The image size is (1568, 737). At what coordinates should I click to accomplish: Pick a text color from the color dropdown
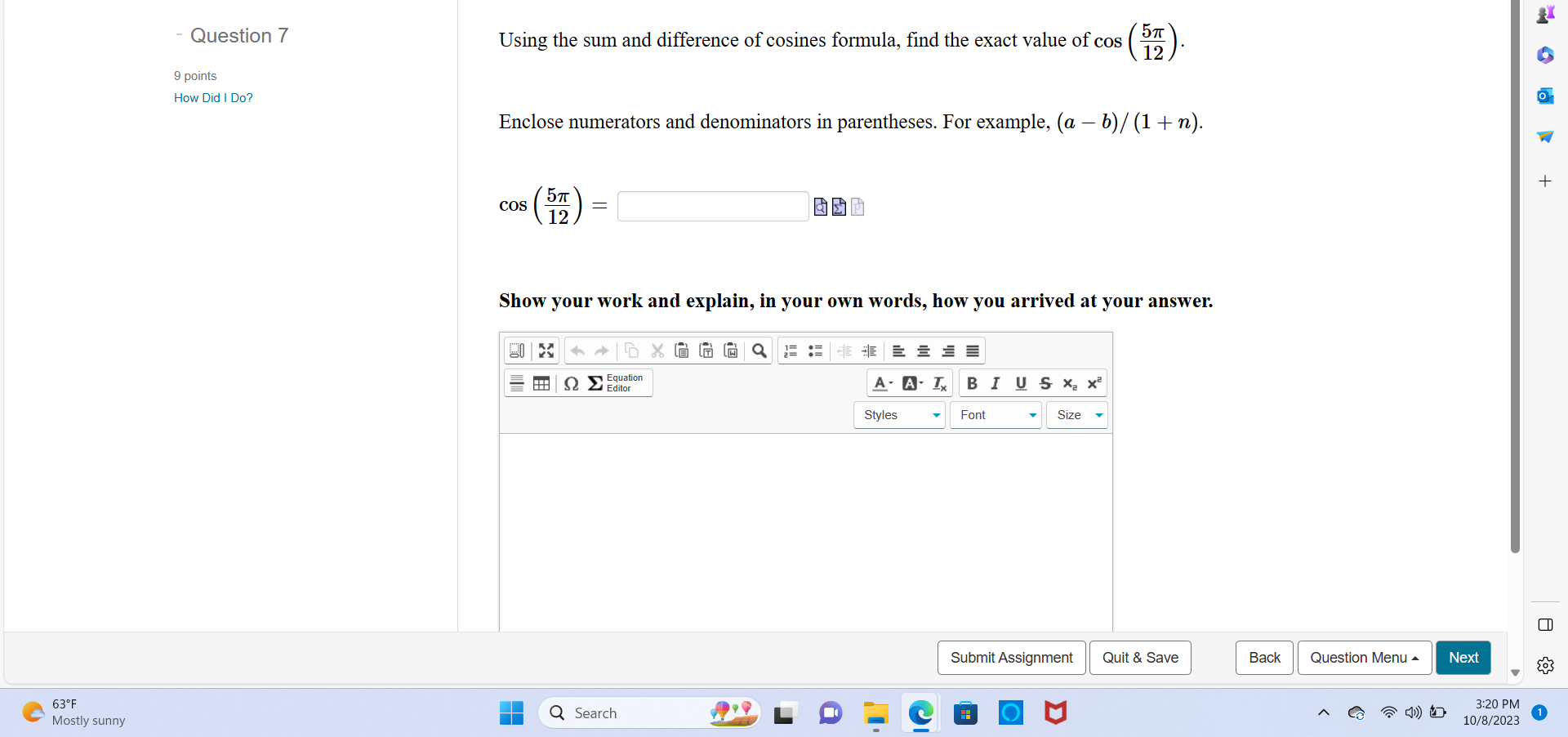882,382
